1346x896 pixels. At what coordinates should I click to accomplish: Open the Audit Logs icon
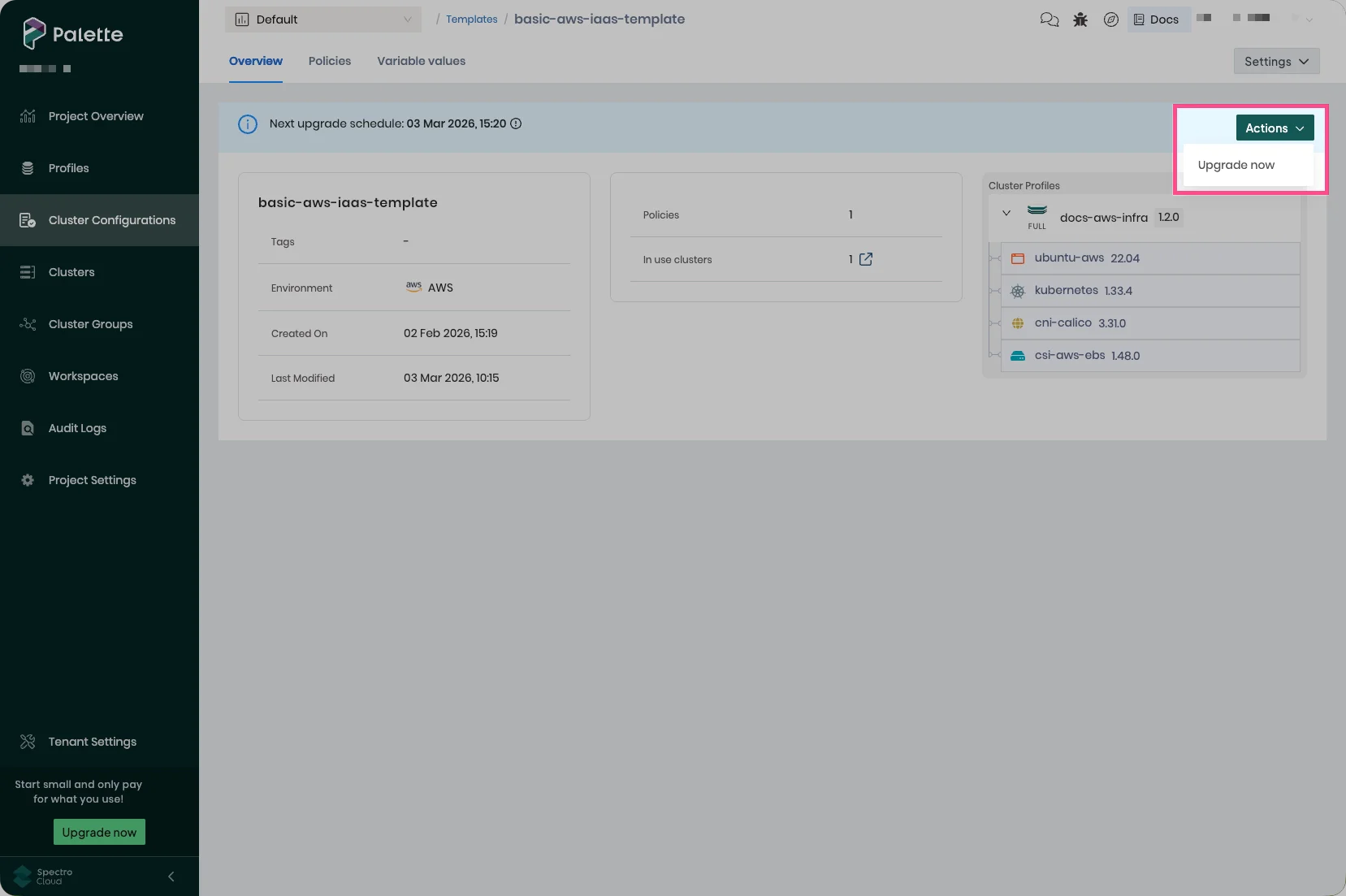click(28, 428)
